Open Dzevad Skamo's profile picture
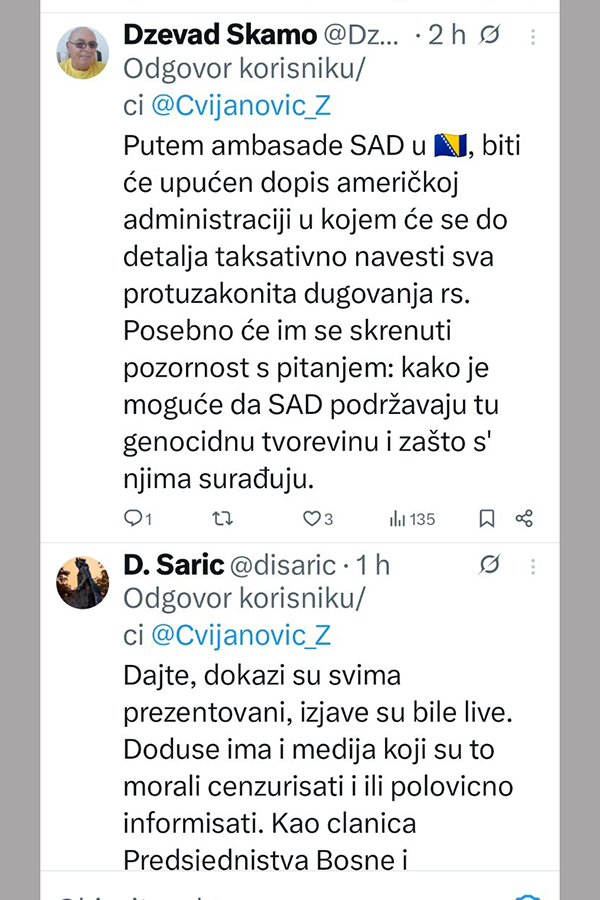600x900 pixels. [x=83, y=52]
